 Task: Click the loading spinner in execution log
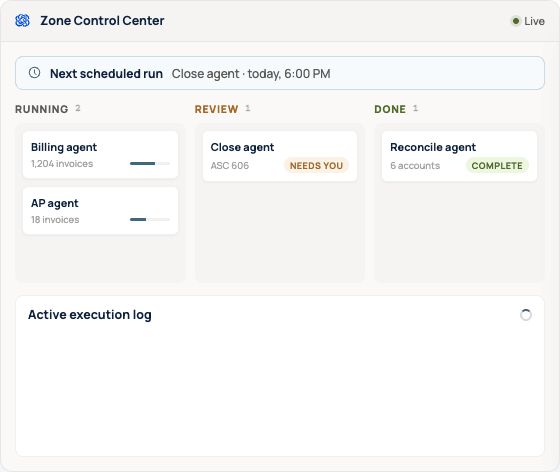[x=526, y=315]
